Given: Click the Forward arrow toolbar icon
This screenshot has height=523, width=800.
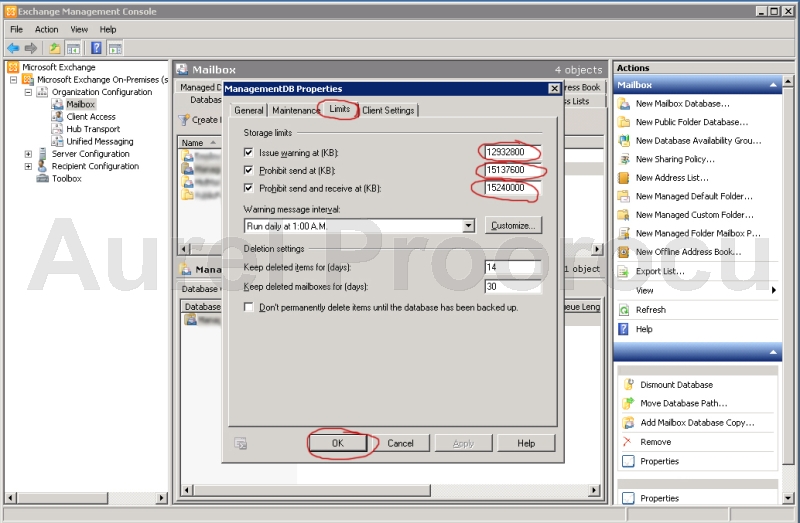Looking at the screenshot, I should (x=31, y=48).
